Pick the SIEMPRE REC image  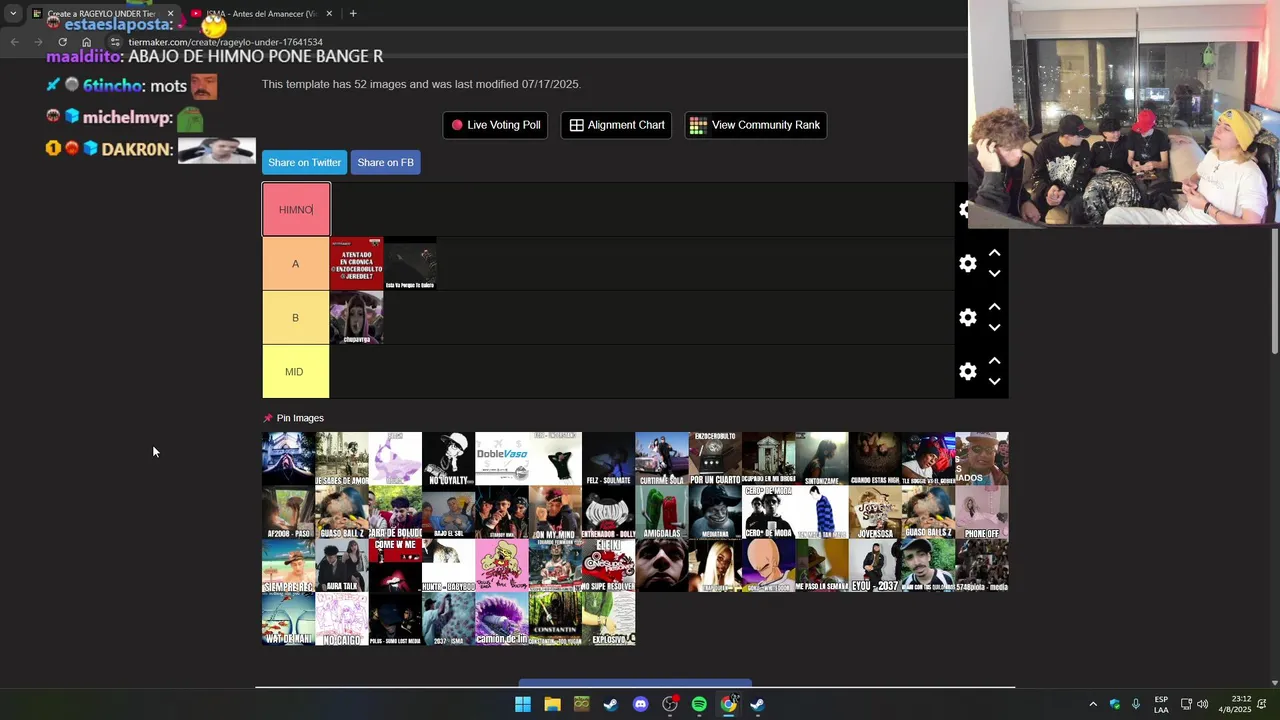[x=288, y=565]
